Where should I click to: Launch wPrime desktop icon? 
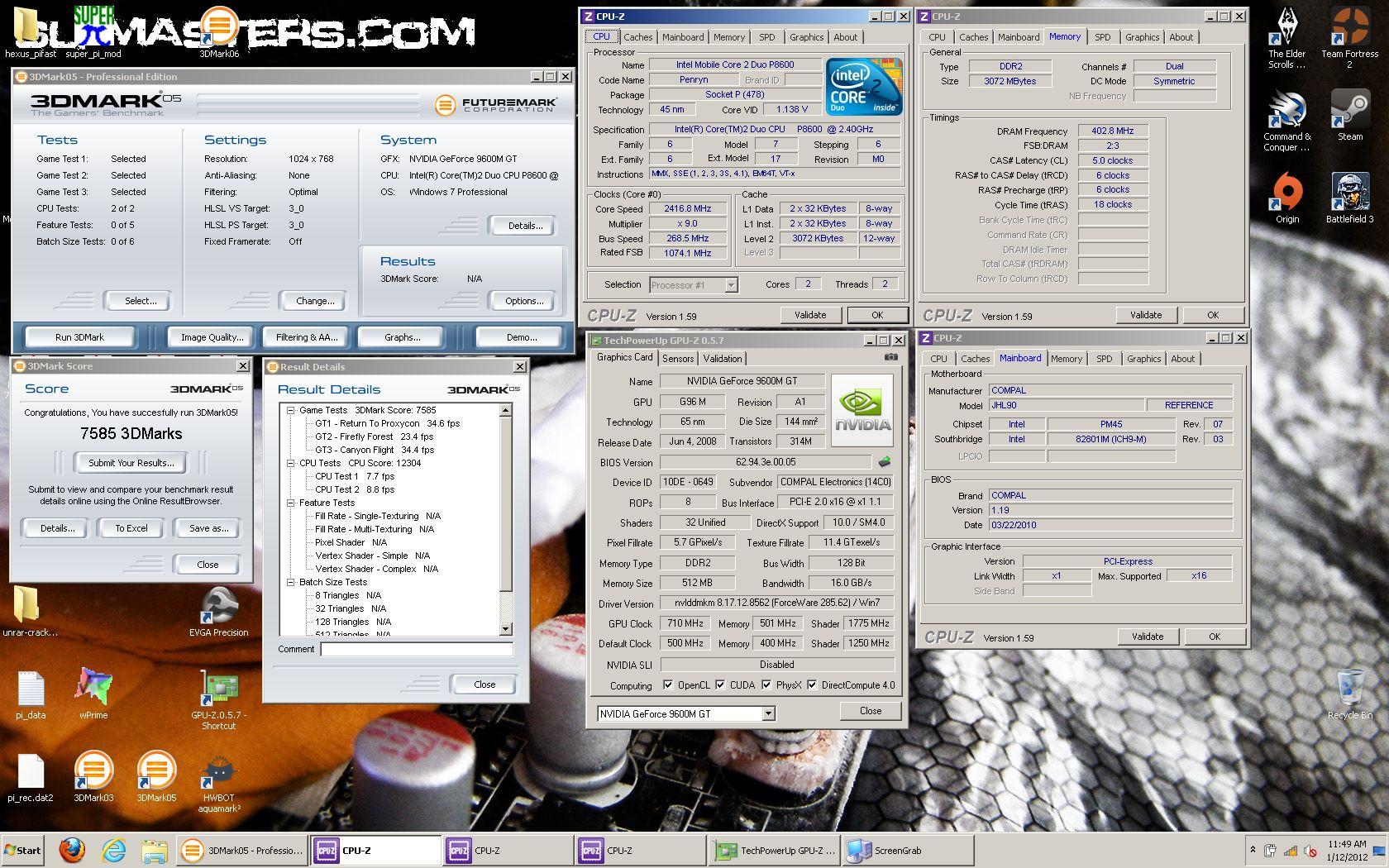tap(93, 694)
